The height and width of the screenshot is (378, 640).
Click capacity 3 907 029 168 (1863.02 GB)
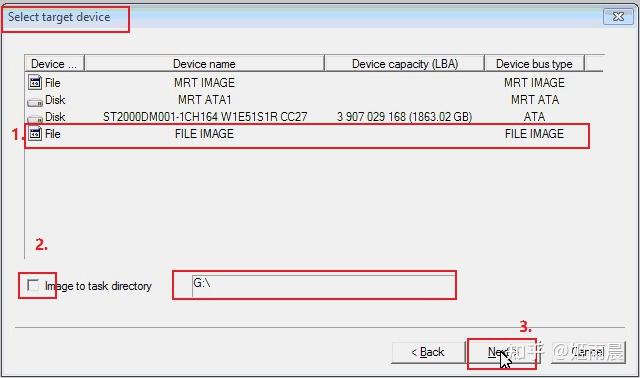pos(404,117)
